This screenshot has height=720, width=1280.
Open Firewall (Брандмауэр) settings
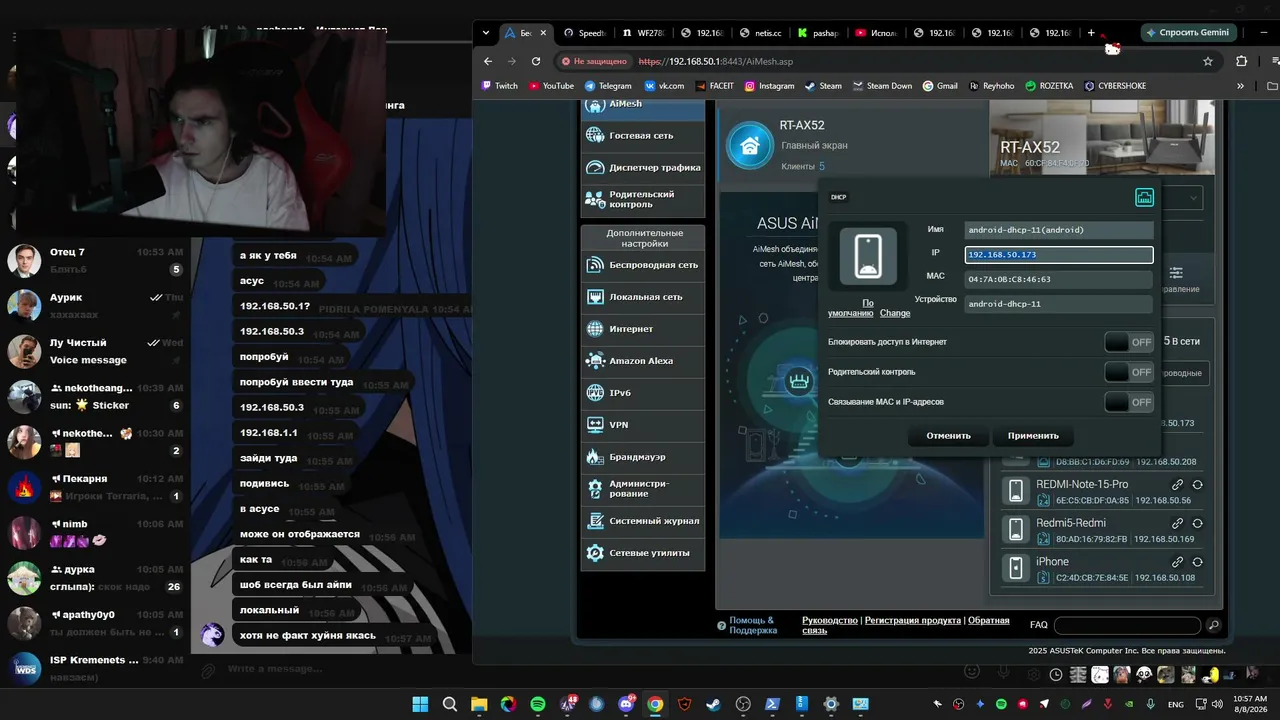643,457
